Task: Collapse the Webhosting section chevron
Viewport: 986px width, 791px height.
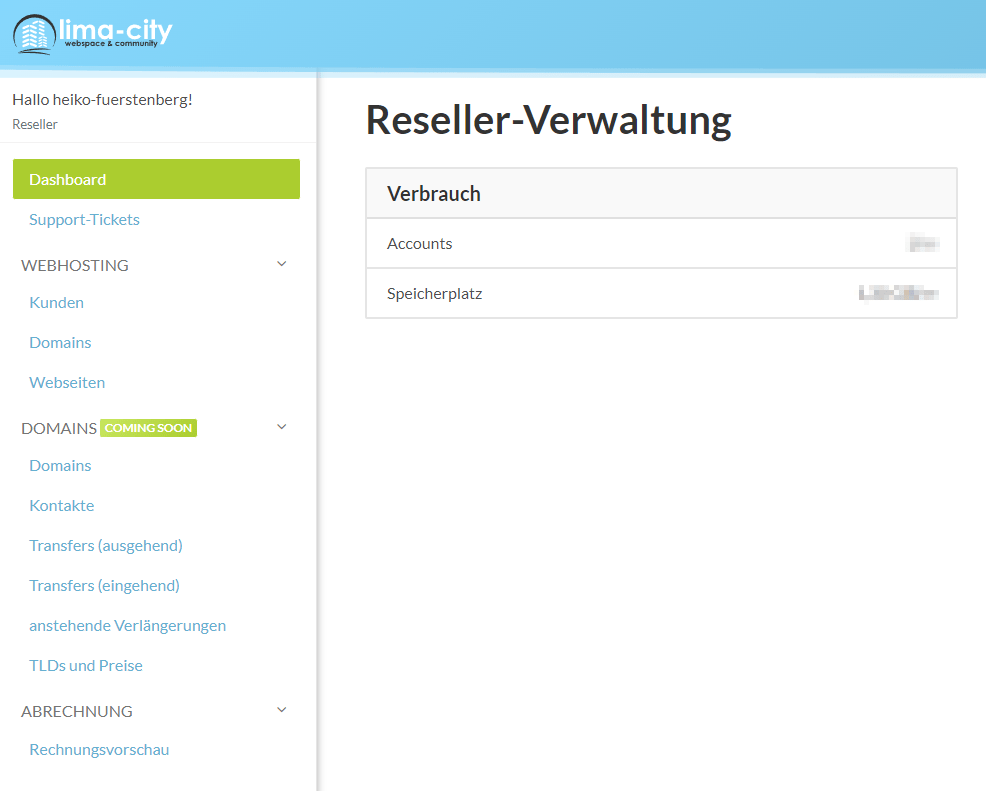Action: 282,264
